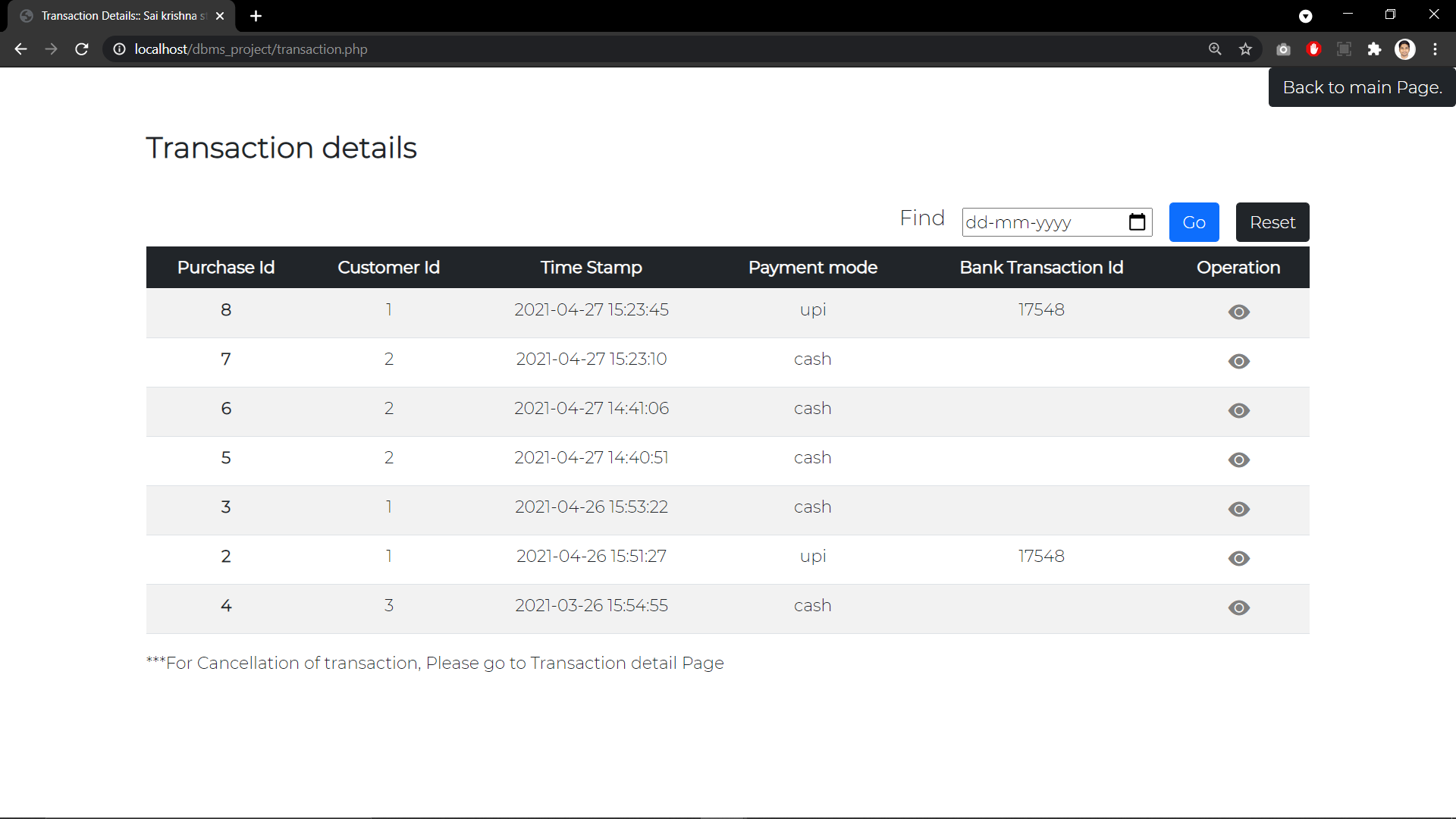Open eye icon for purchase 5
Image resolution: width=1456 pixels, height=819 pixels.
click(1238, 460)
